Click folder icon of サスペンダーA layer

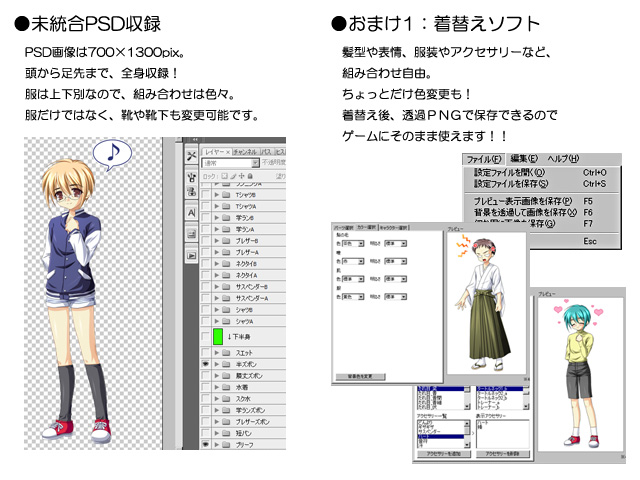[x=227, y=298]
